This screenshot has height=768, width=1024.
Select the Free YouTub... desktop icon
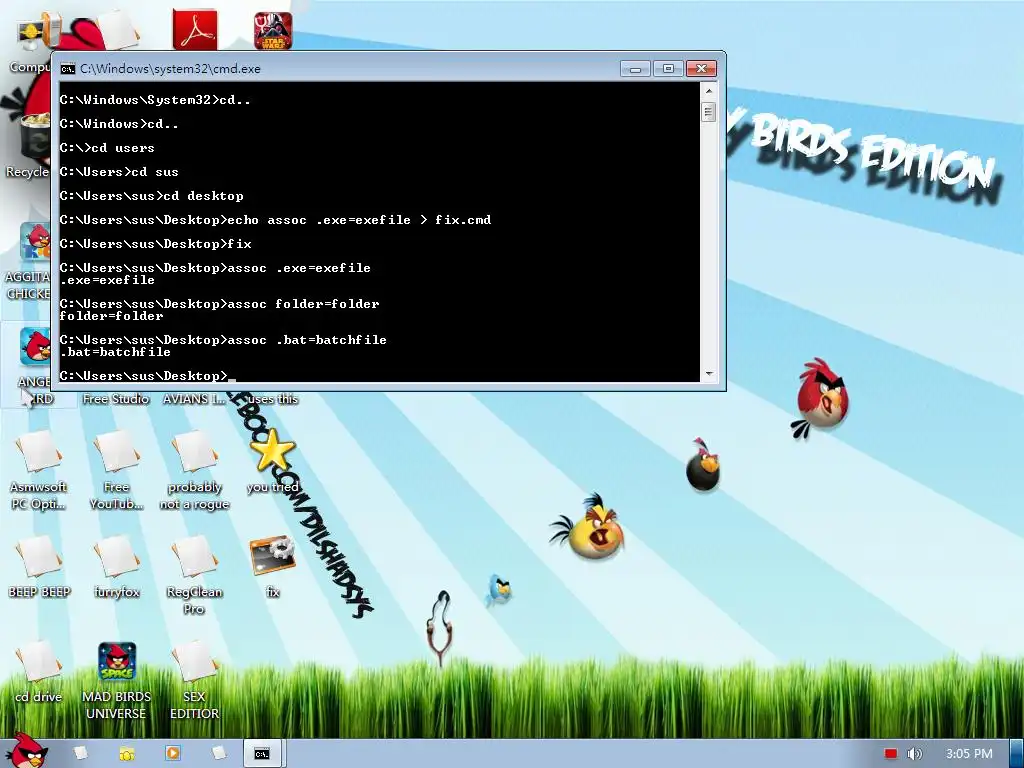tap(116, 470)
